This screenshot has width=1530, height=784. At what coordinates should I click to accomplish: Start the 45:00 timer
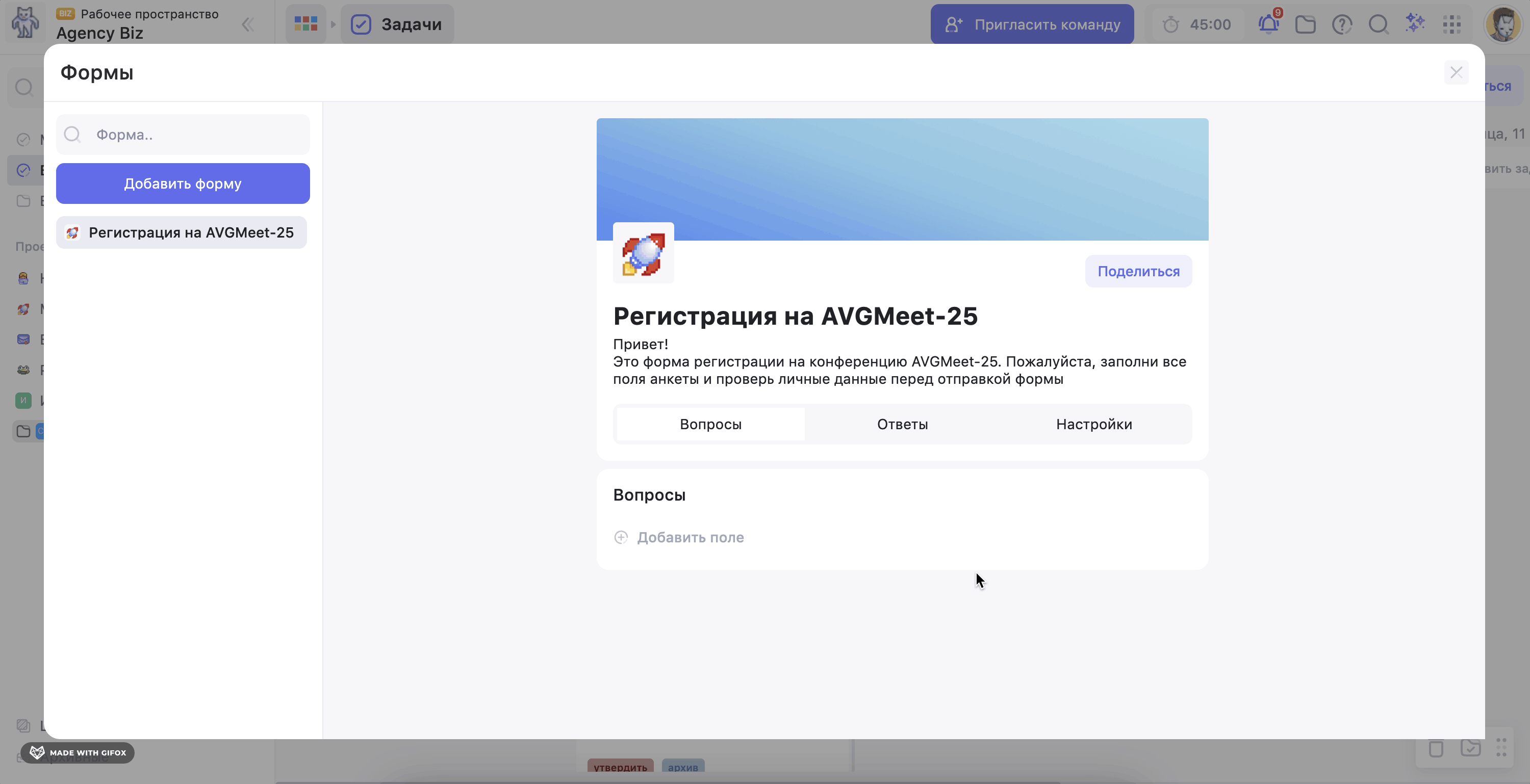pyautogui.click(x=1196, y=24)
